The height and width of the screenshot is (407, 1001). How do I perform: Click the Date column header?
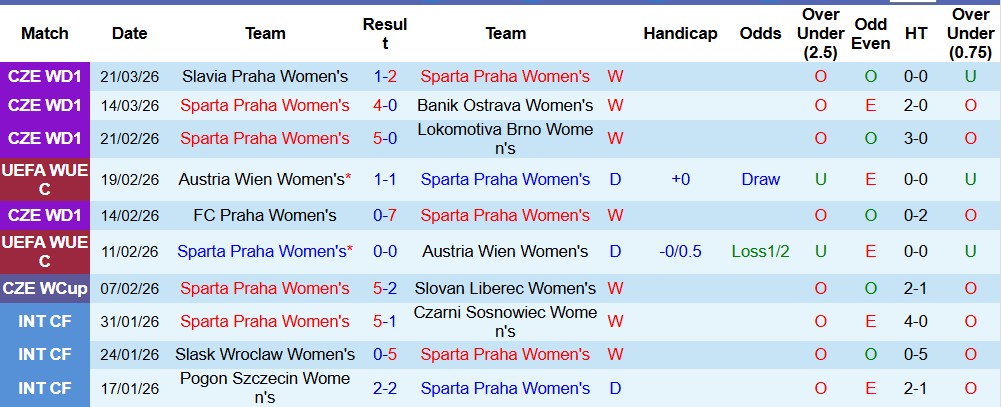pos(130,33)
